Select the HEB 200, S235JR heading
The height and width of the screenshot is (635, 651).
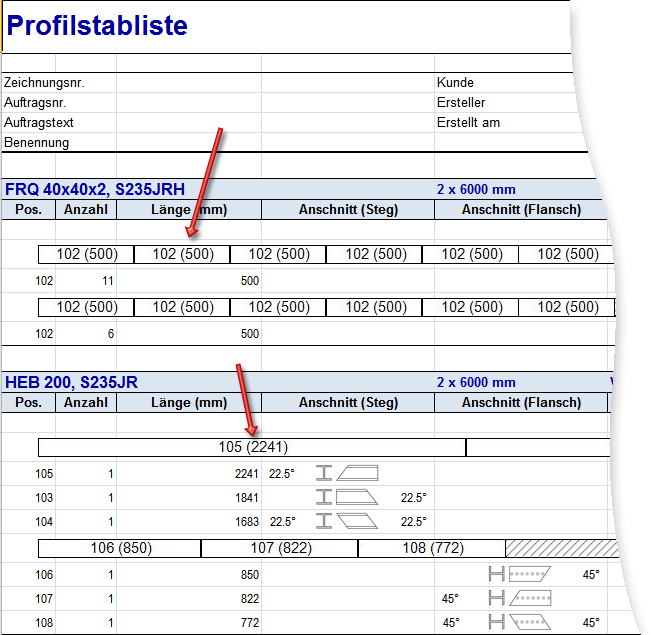click(71, 382)
